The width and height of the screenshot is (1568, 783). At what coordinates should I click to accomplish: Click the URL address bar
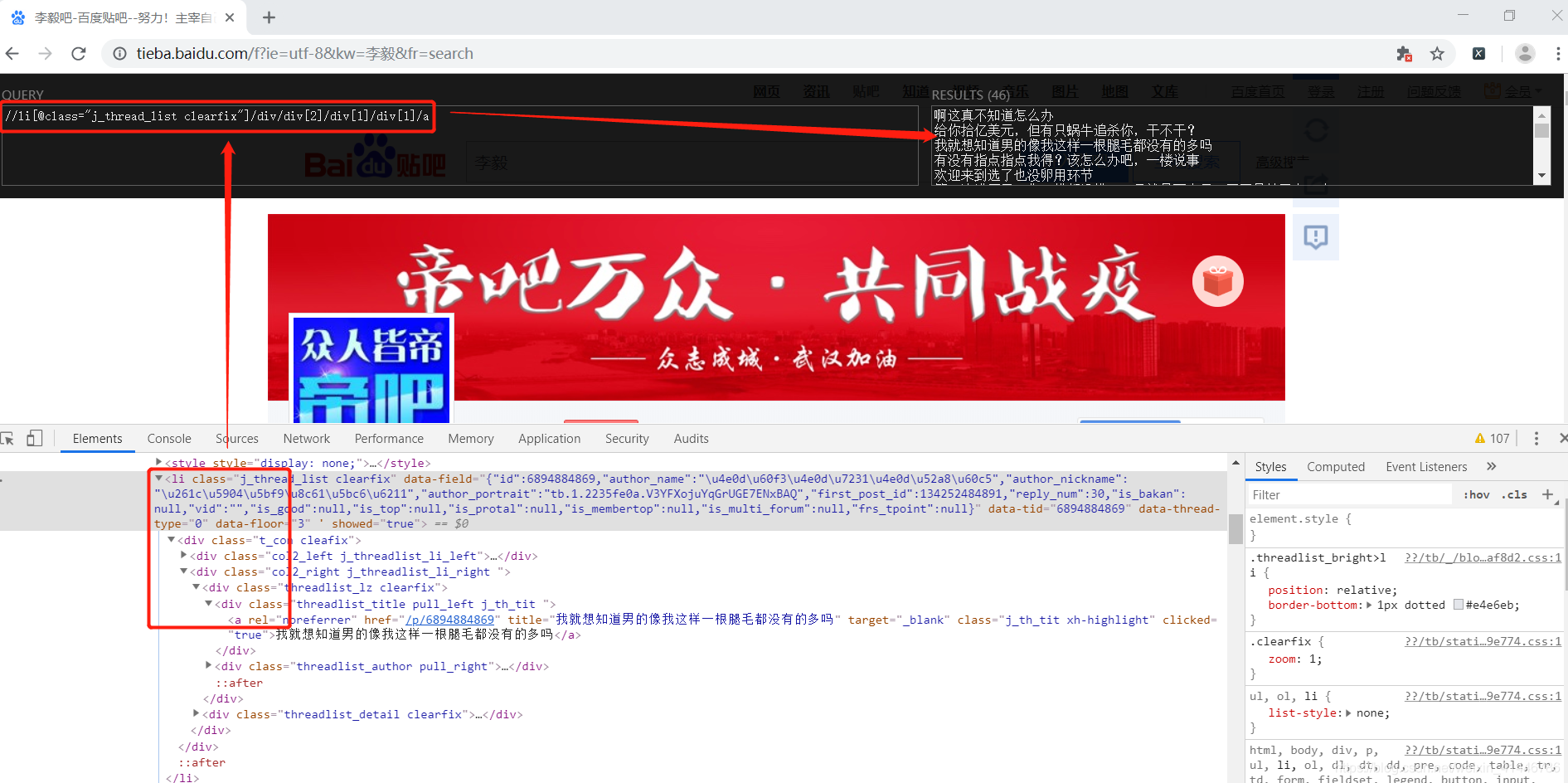tap(746, 54)
